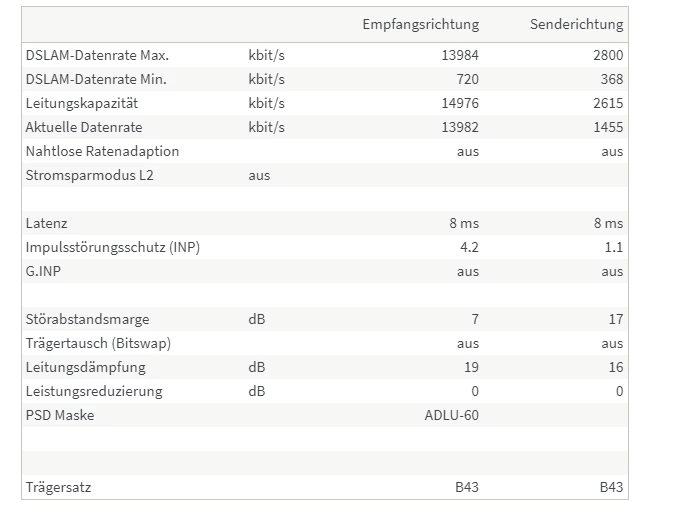
Task: Select the 13984 receive max rate value
Action: pos(460,55)
